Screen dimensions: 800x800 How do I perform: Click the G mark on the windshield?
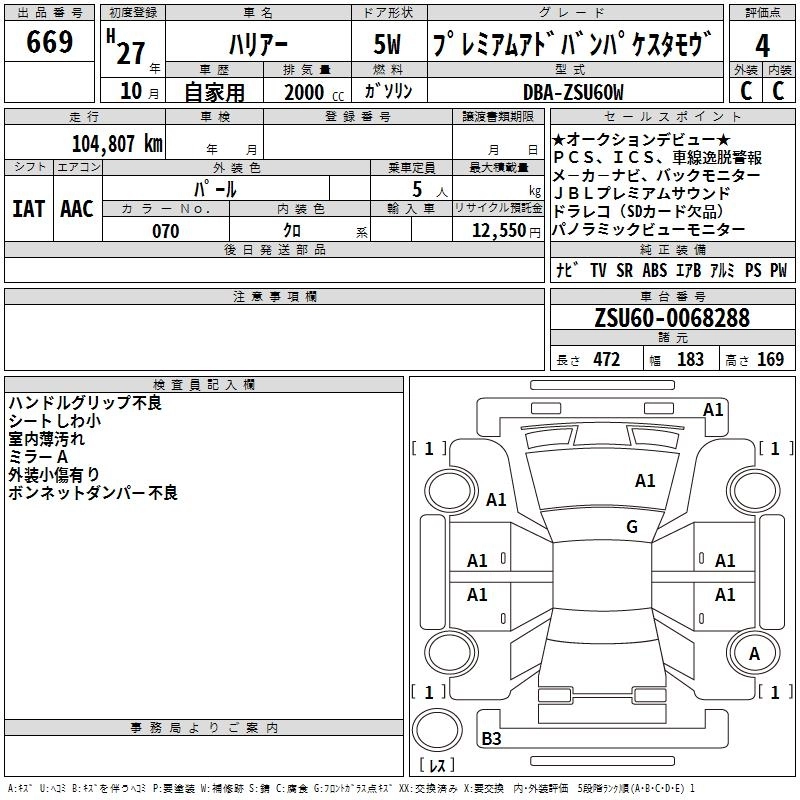631,527
